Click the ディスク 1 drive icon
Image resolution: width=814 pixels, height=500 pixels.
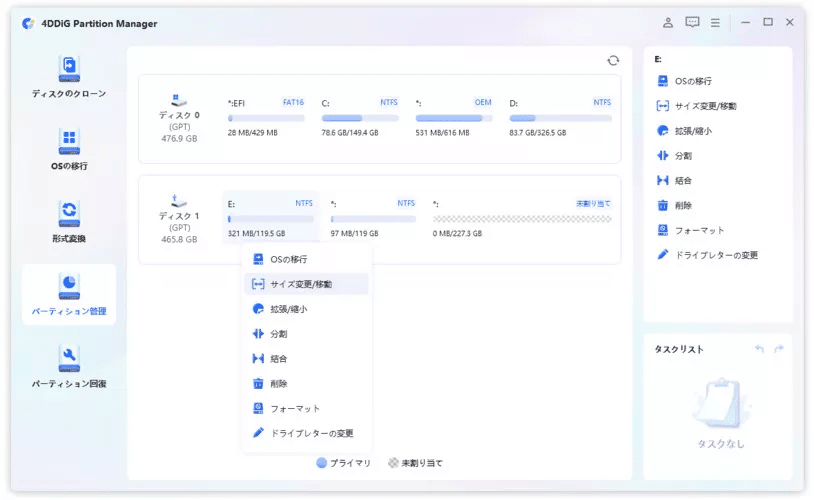(x=179, y=200)
